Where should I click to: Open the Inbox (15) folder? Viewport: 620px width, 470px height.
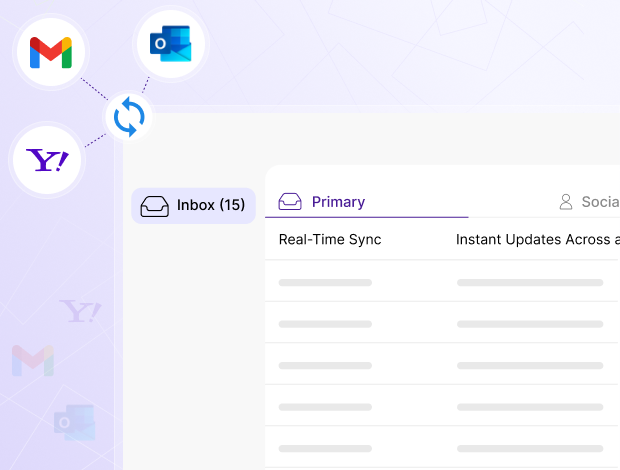[x=193, y=206]
